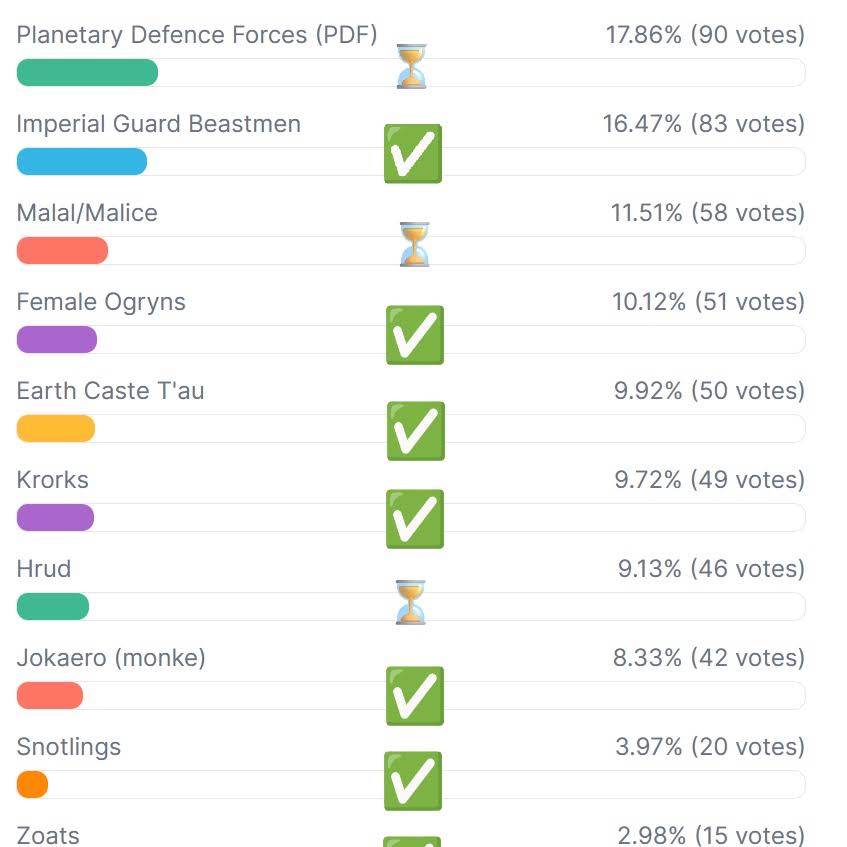Select the blue Imperial Guard Beastmen bar
The image size is (847, 847).
[82, 162]
